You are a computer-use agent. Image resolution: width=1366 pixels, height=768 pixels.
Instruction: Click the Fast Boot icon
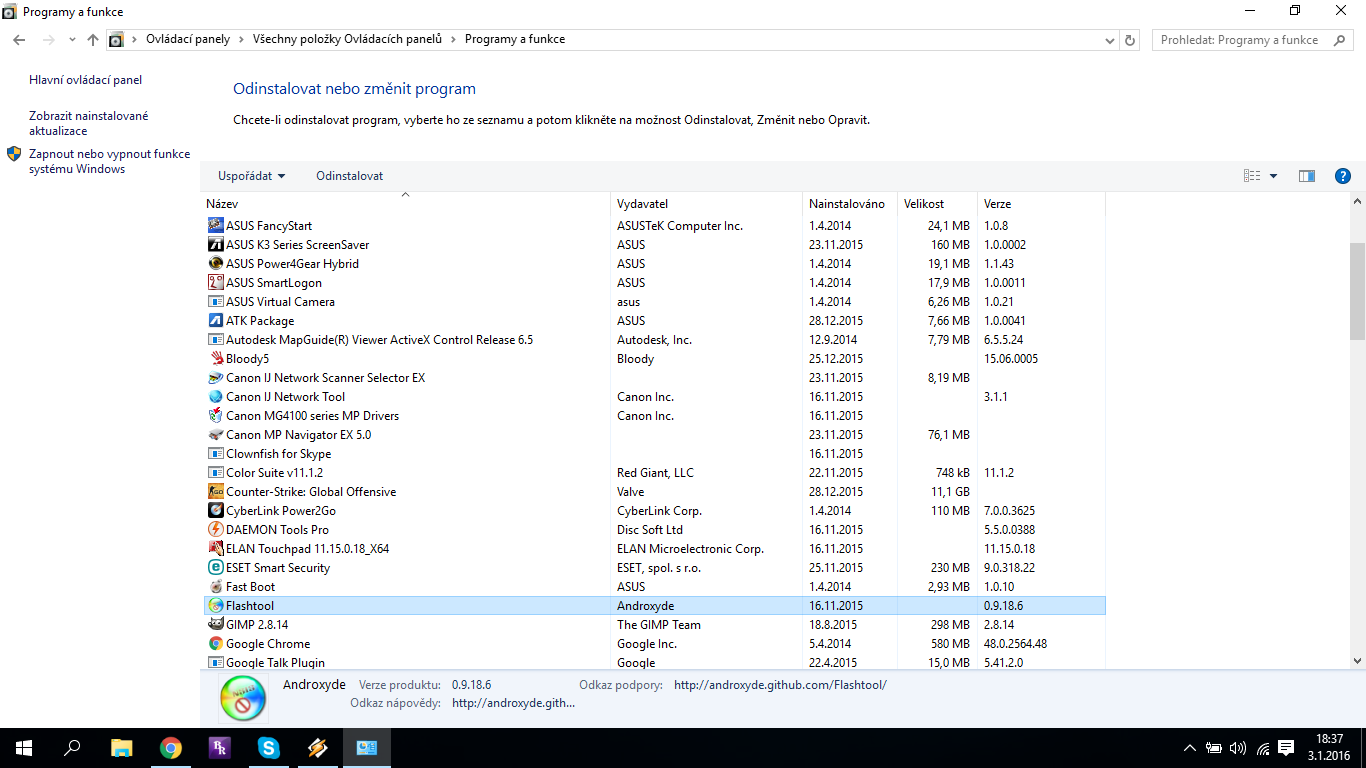215,587
